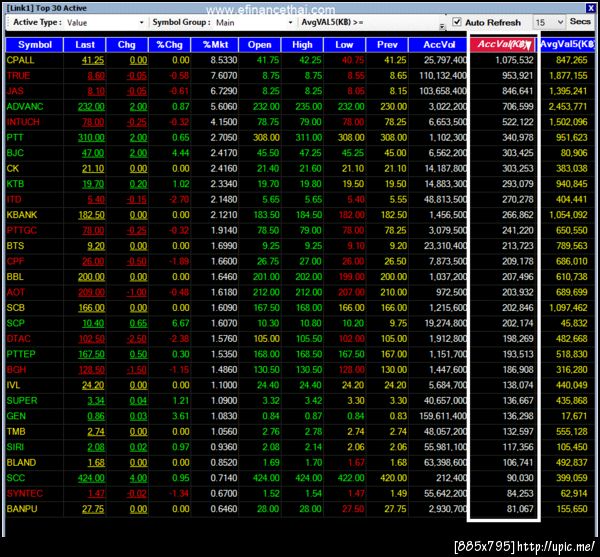
Task: Click SCP percent change 6.67
Action: (x=181, y=323)
